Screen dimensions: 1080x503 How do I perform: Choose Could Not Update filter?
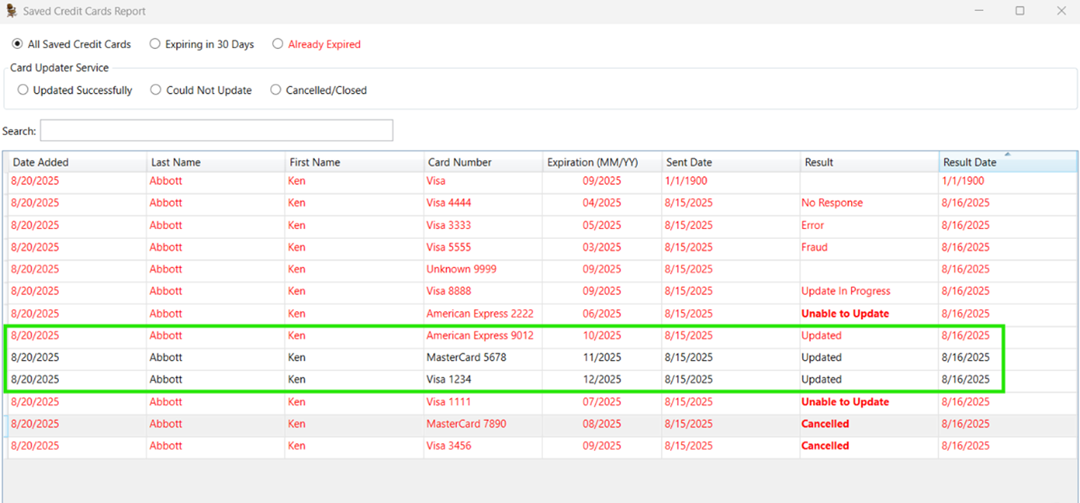point(156,90)
